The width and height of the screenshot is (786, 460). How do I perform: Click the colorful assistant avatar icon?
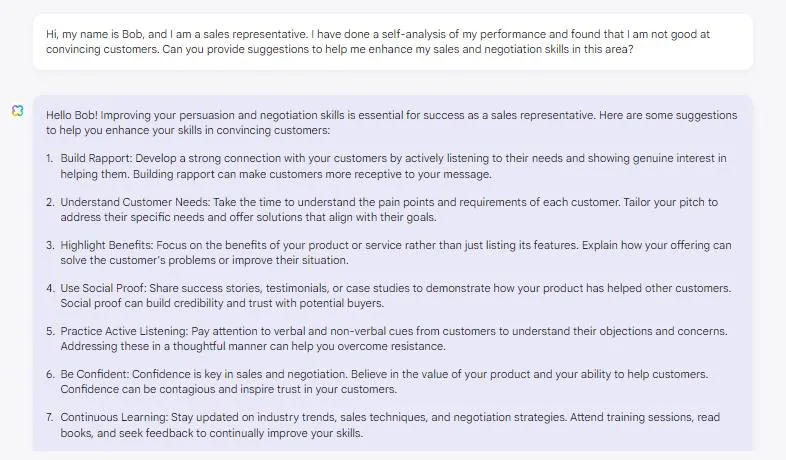click(x=18, y=110)
